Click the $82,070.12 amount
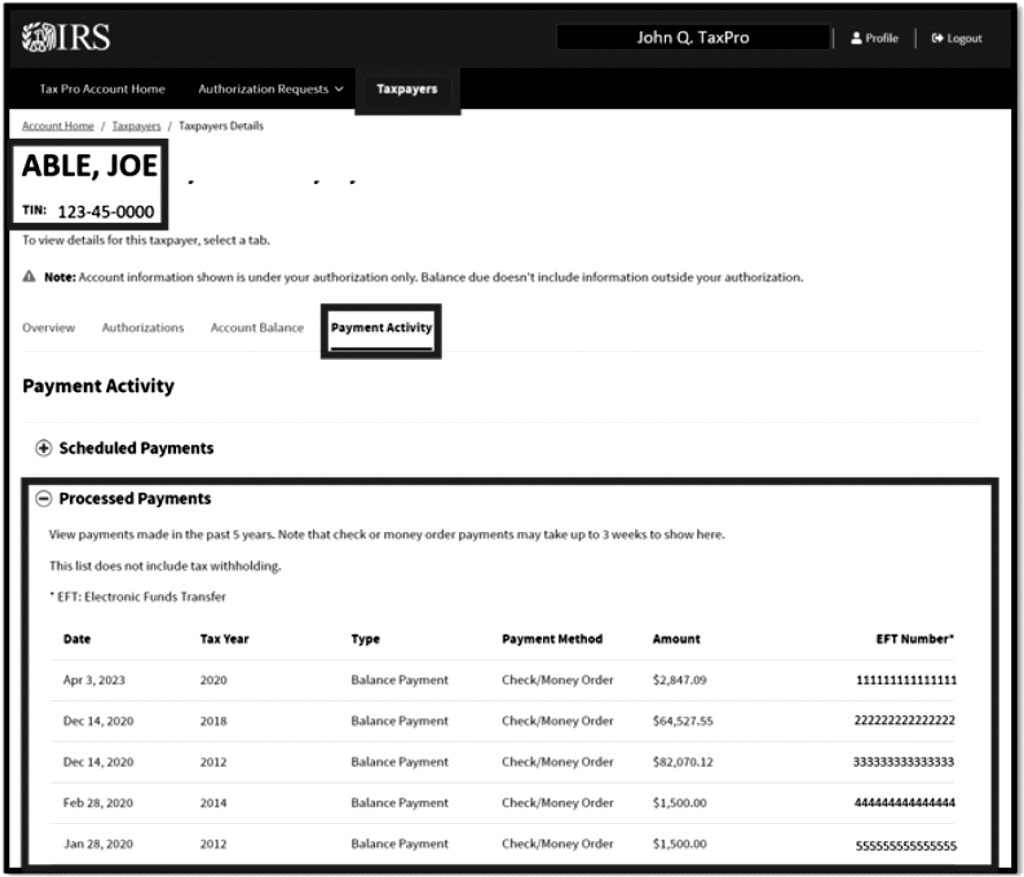This screenshot has width=1024, height=877. (683, 762)
